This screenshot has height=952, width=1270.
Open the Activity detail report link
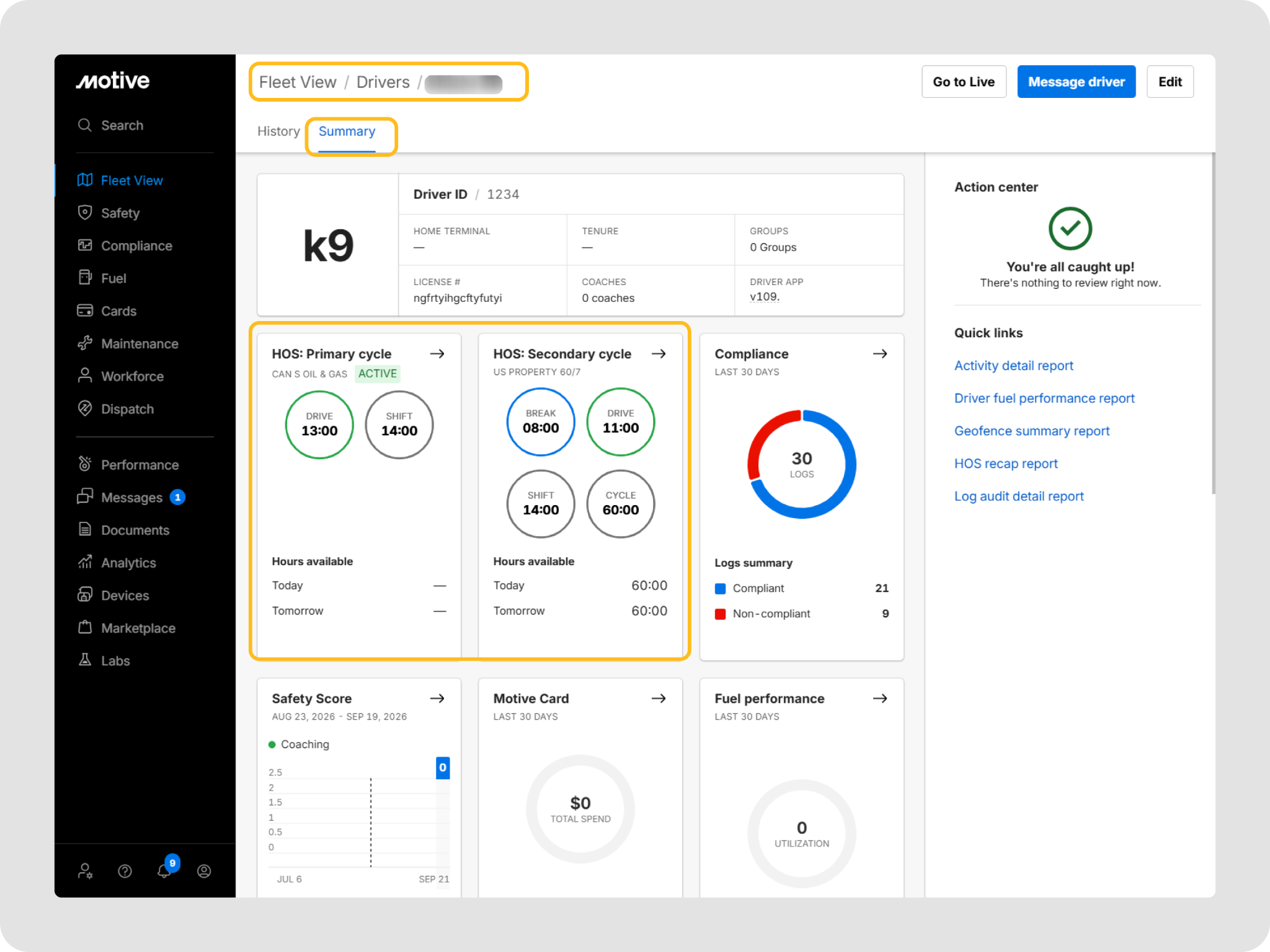[x=1014, y=366]
